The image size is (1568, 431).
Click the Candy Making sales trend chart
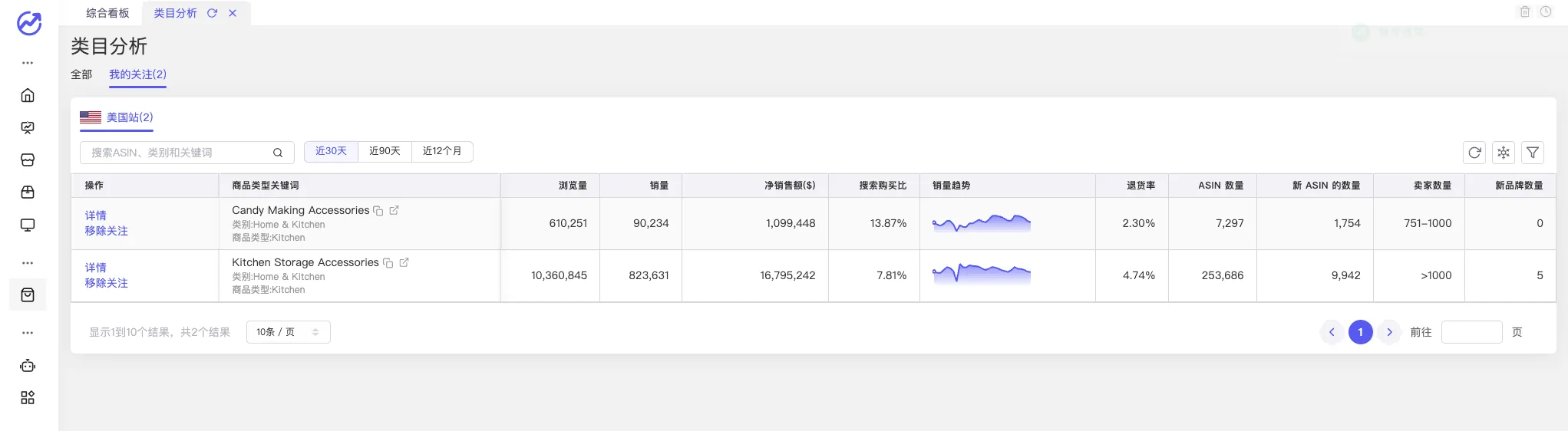982,223
